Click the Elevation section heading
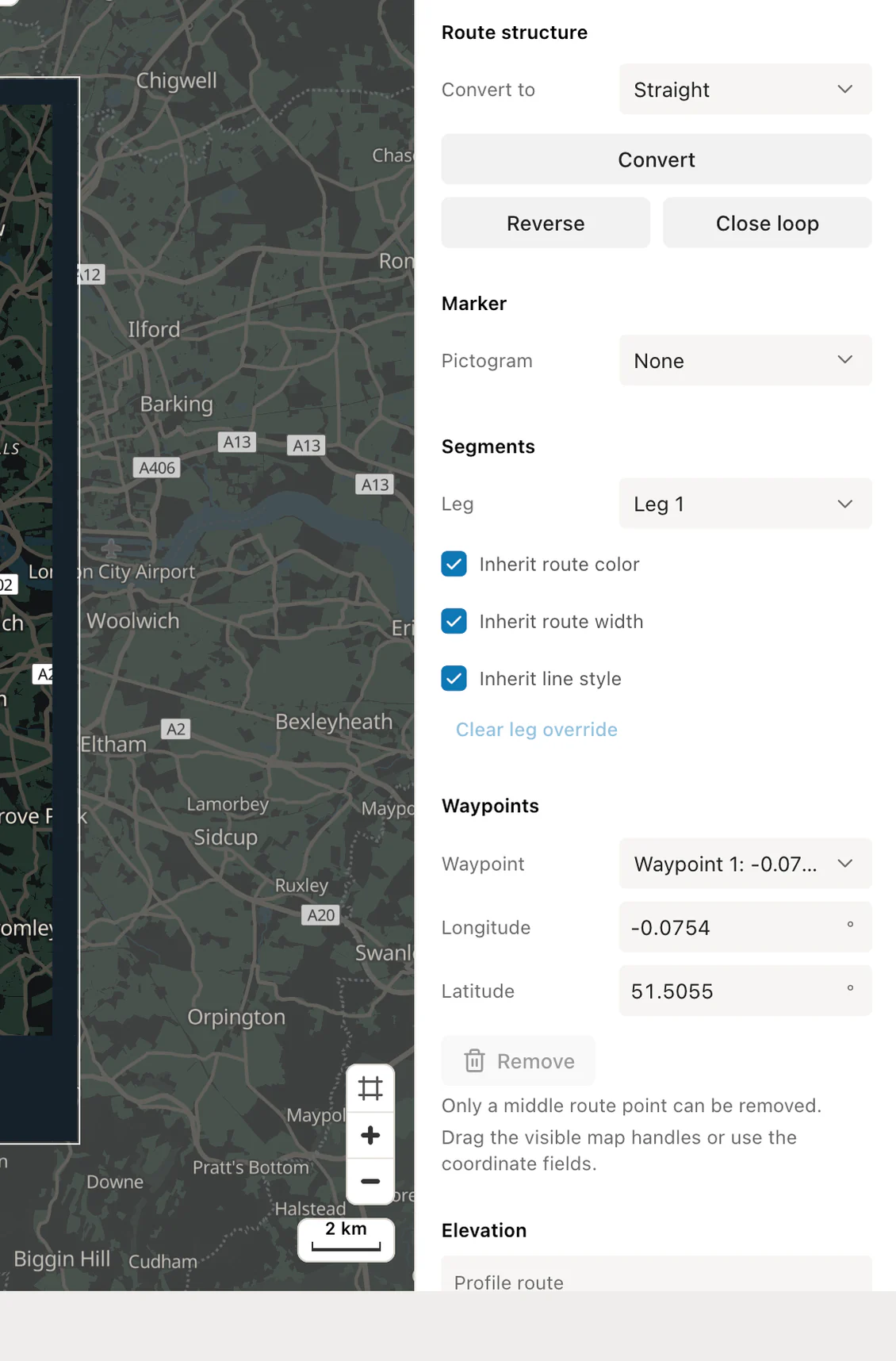The height and width of the screenshot is (1361, 896). coord(484,1230)
